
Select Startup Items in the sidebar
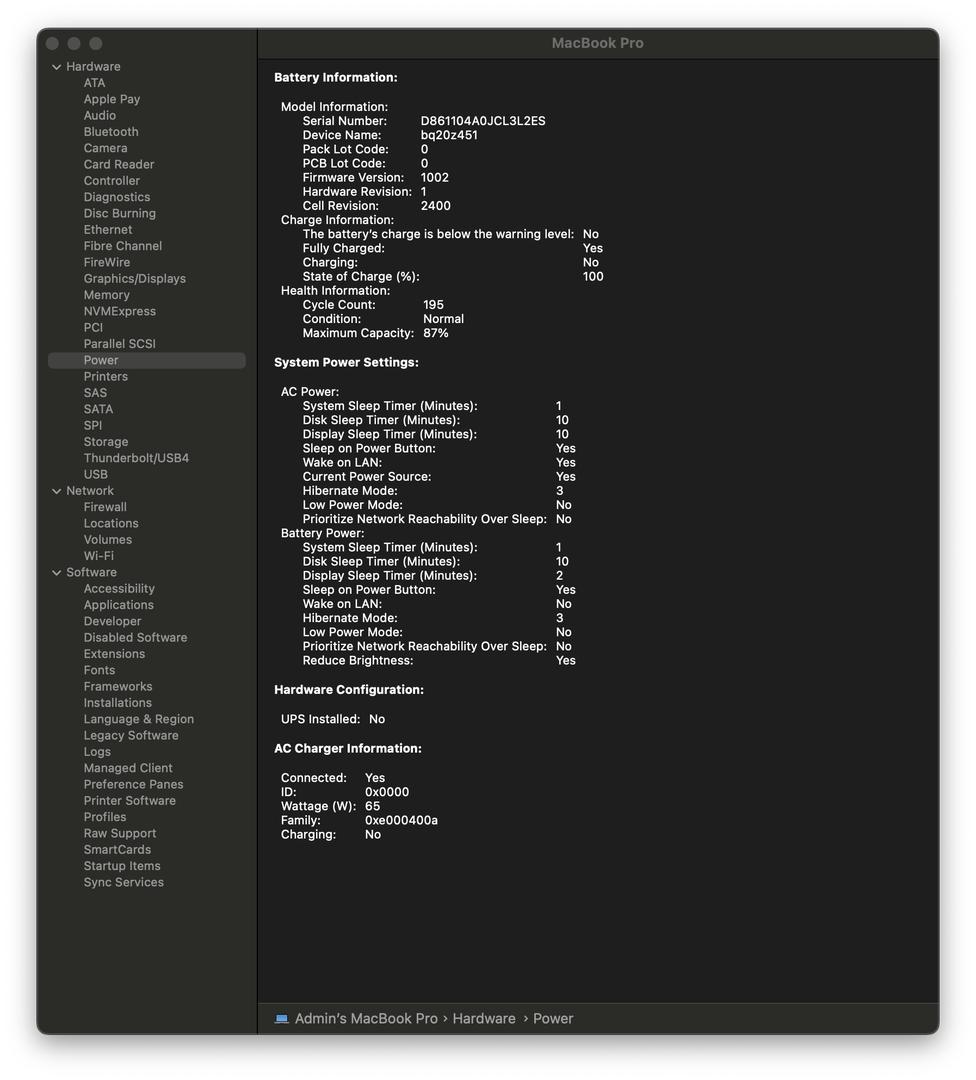point(122,866)
